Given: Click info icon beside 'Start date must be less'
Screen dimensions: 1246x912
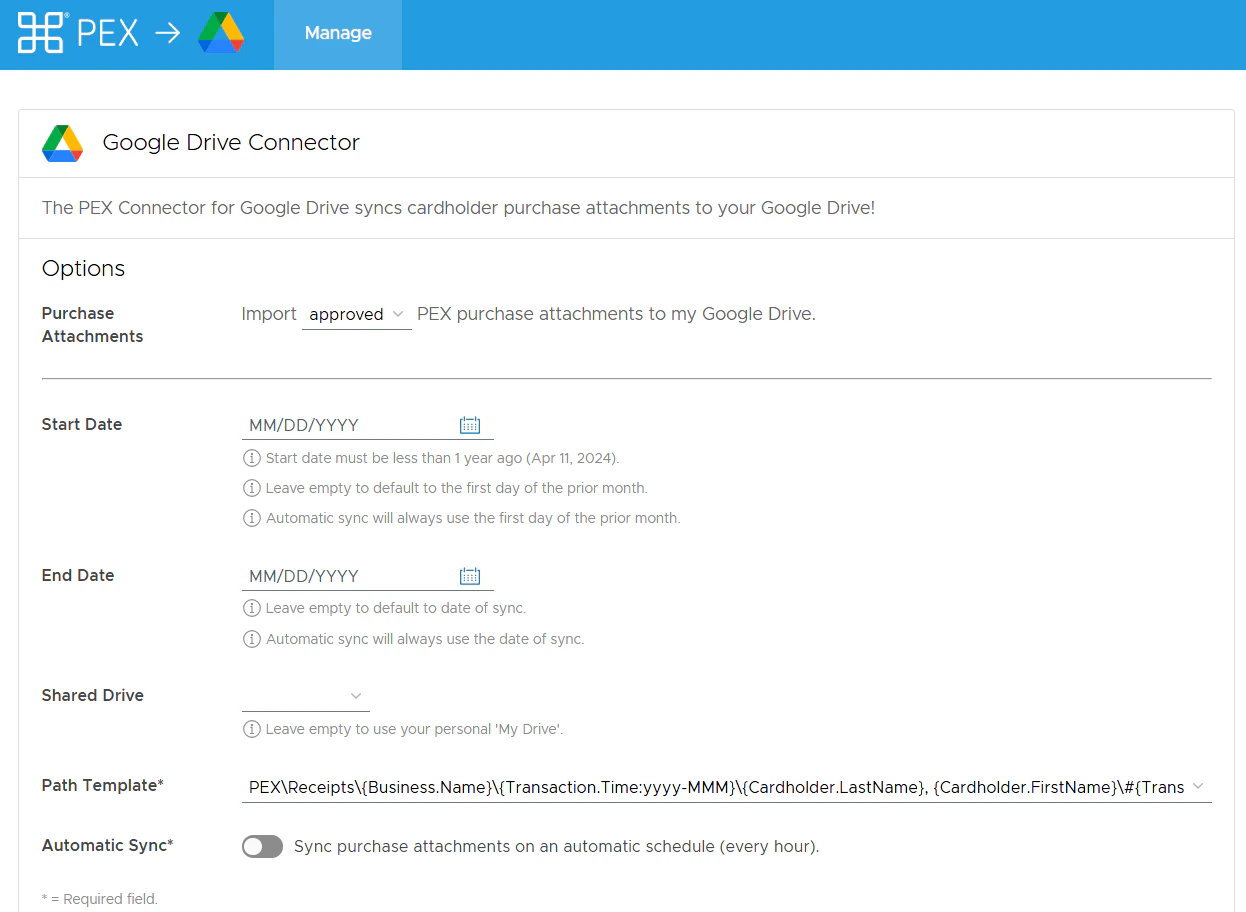Looking at the screenshot, I should (x=252, y=458).
